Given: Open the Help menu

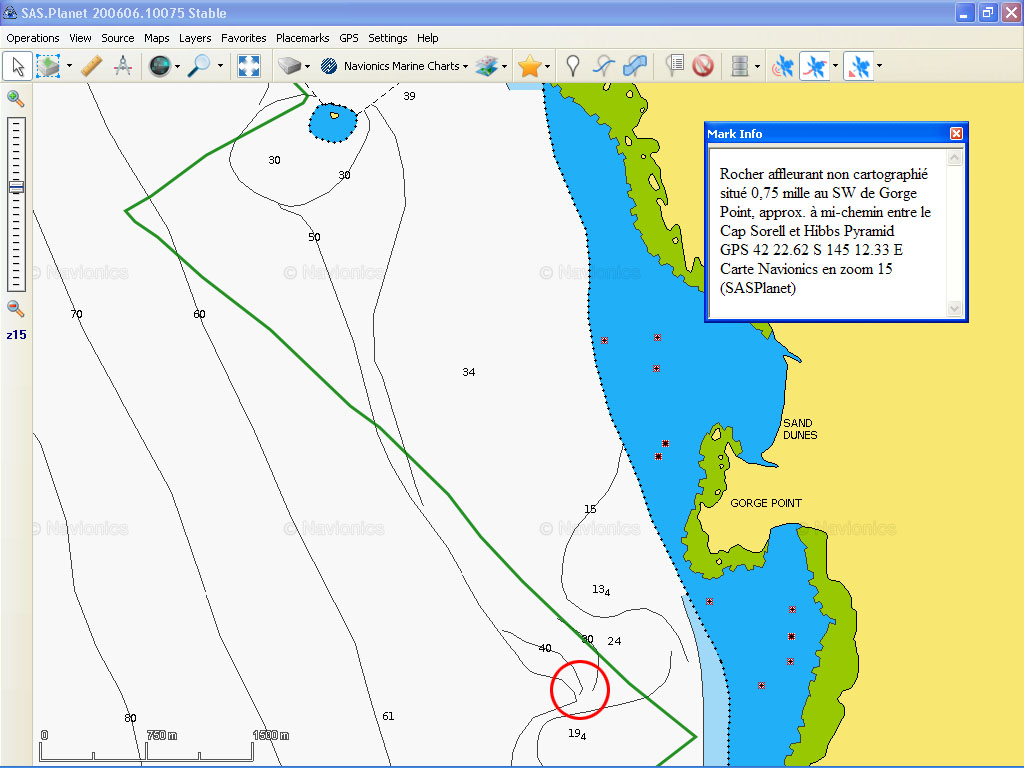Looking at the screenshot, I should click(x=428, y=38).
